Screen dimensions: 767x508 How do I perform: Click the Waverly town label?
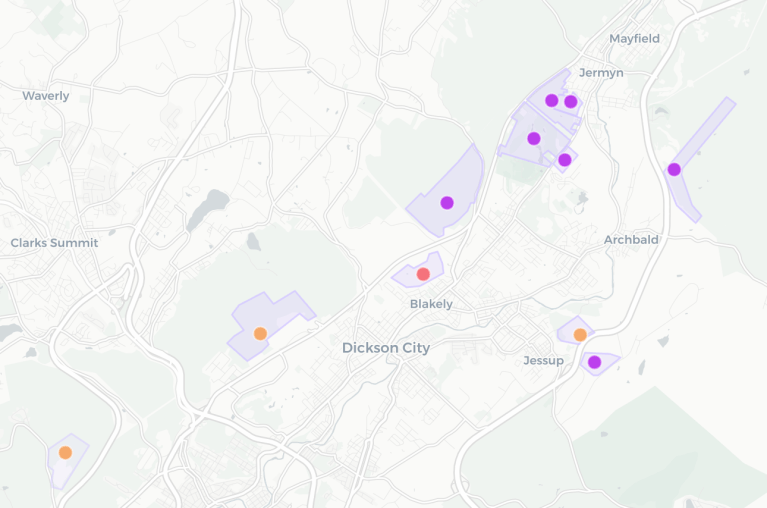(x=46, y=96)
